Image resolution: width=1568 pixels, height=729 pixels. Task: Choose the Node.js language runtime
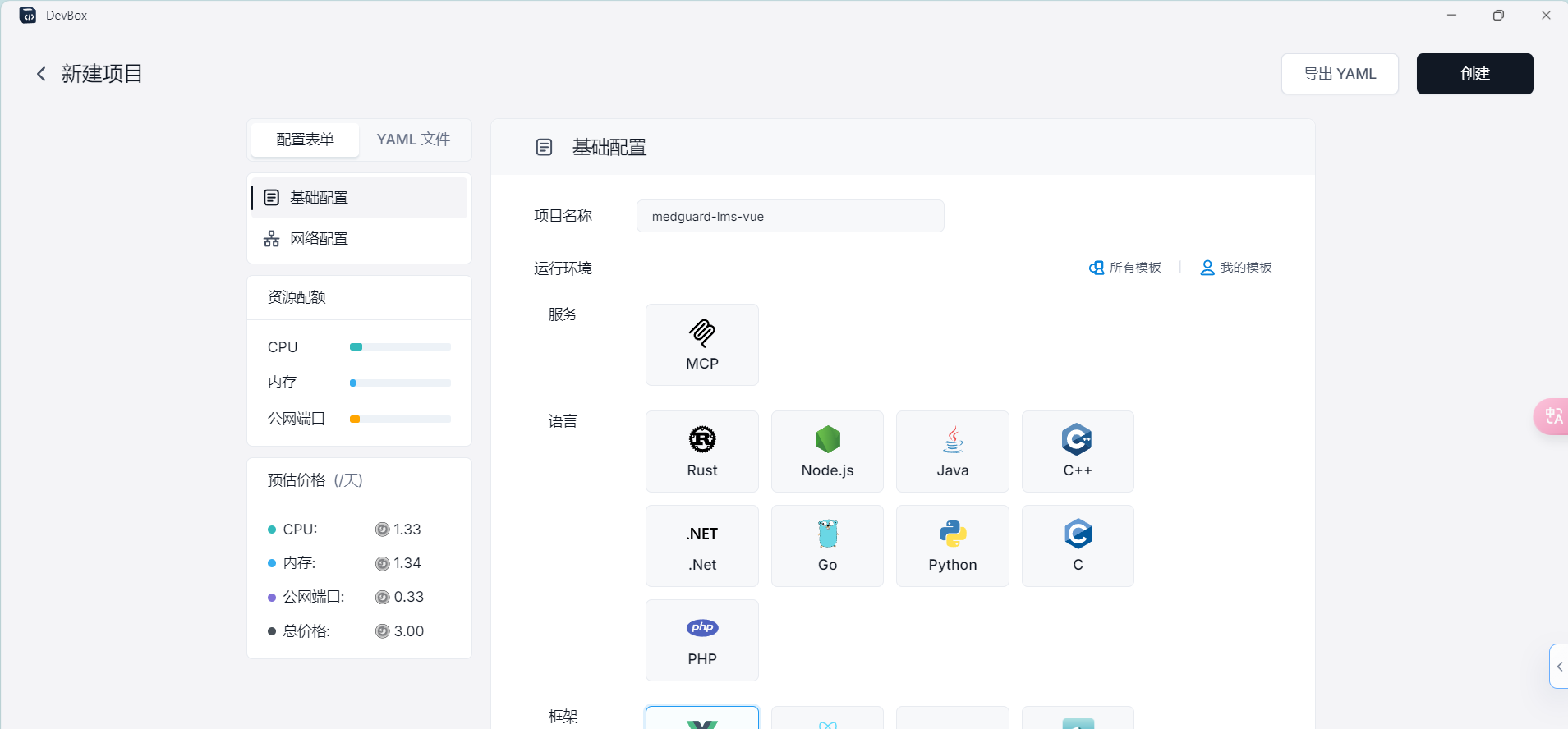827,452
